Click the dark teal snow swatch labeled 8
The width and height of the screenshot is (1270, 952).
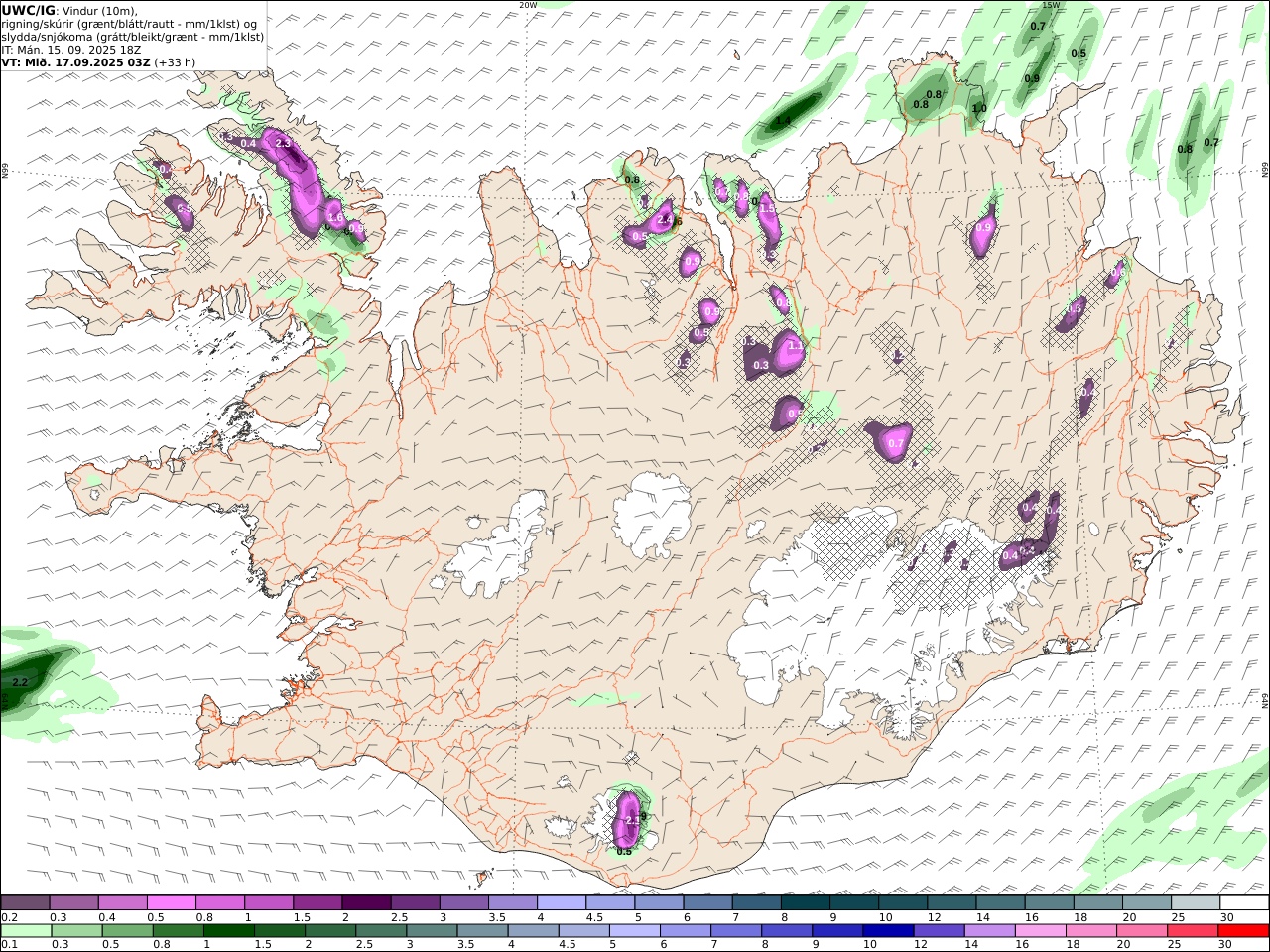(x=805, y=903)
